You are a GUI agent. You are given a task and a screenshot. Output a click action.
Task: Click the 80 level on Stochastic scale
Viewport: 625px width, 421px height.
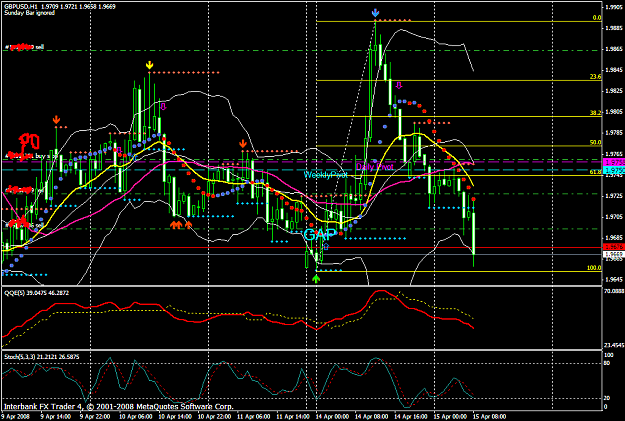(607, 363)
